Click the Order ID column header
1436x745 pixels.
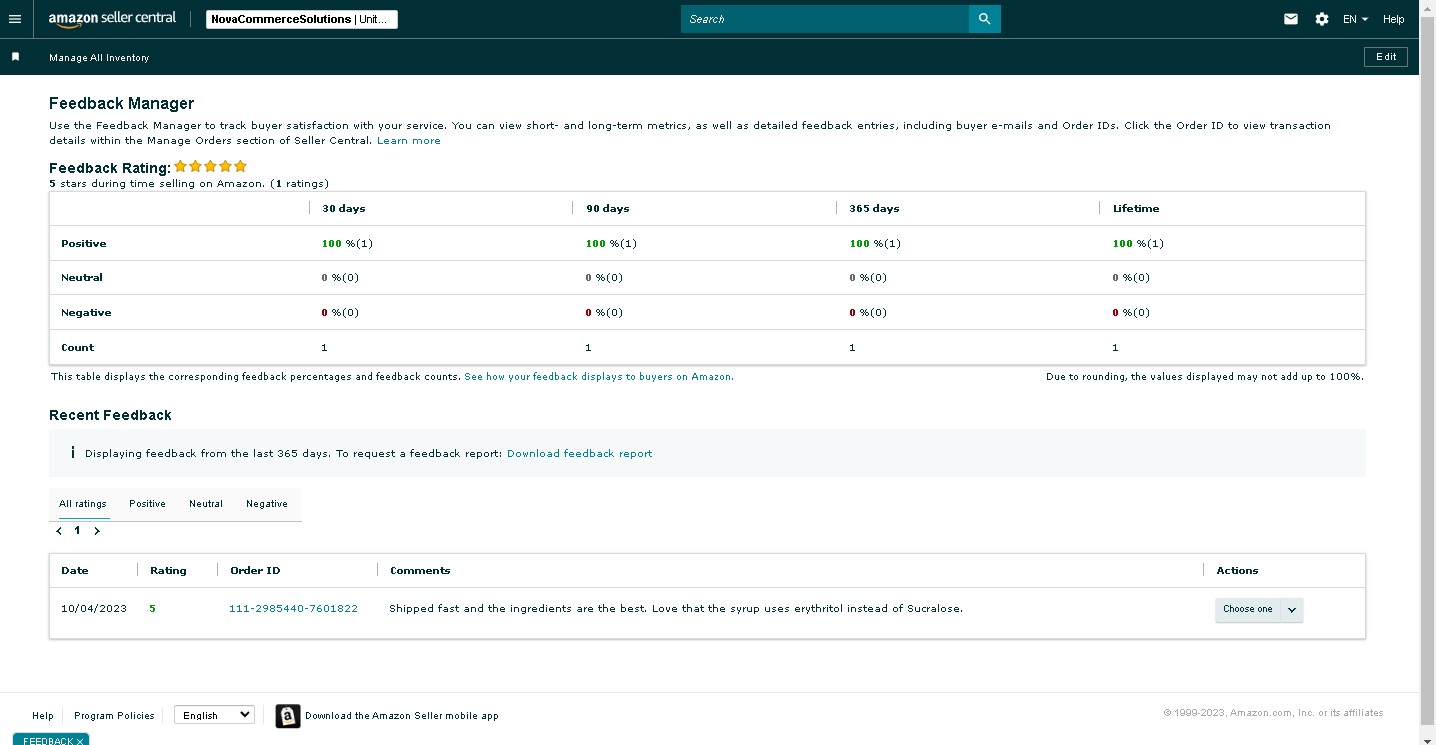[255, 571]
